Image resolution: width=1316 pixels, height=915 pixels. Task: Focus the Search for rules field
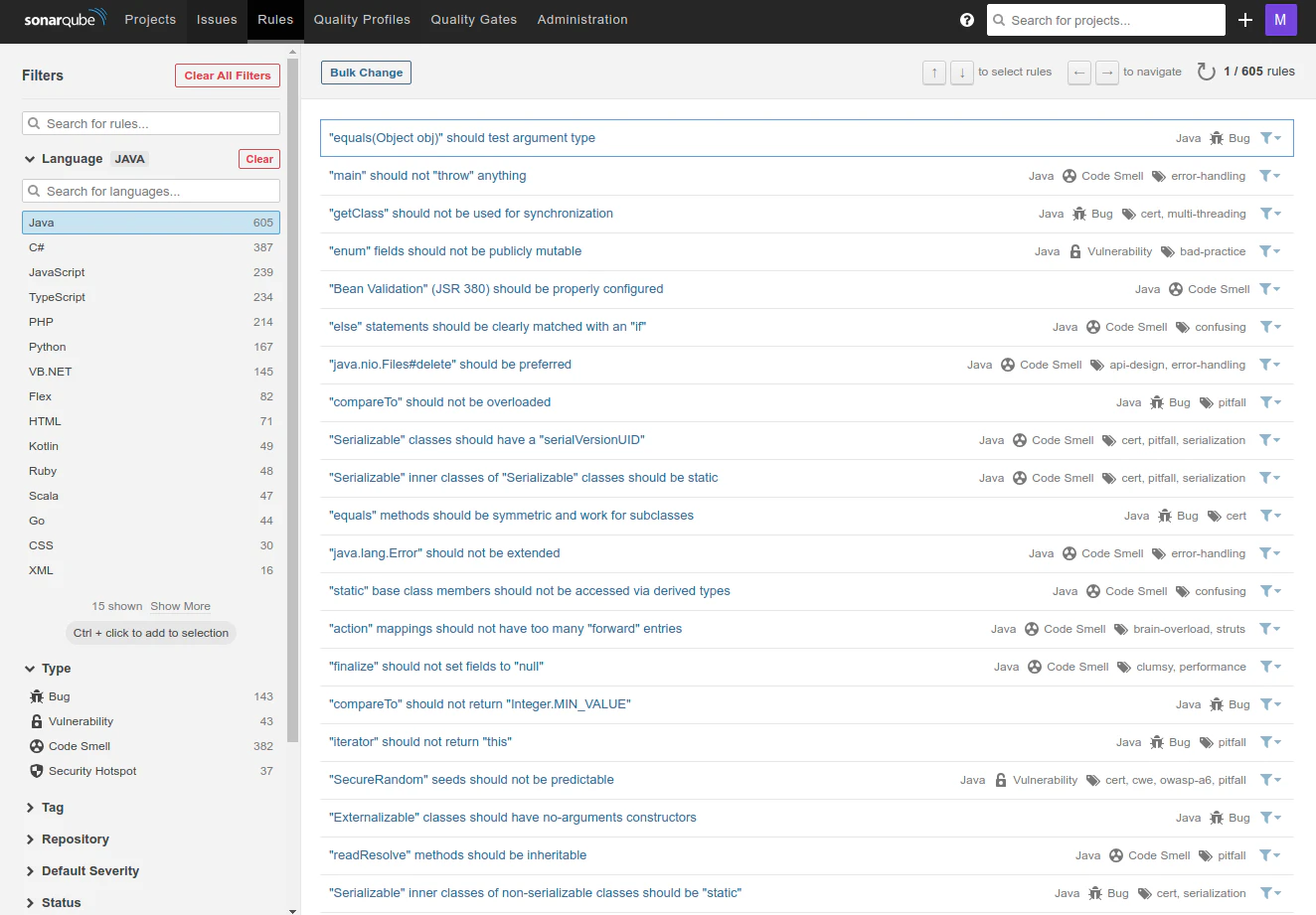pyautogui.click(x=151, y=123)
